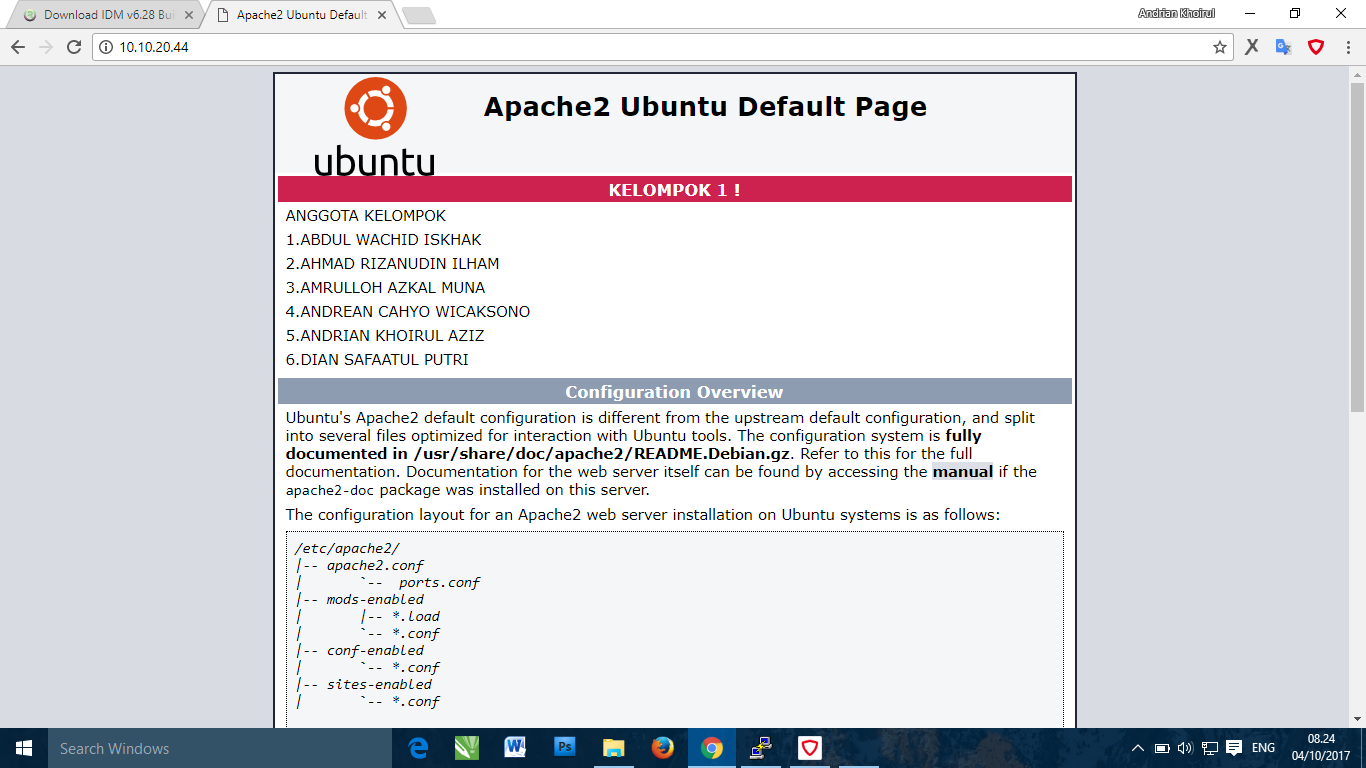
Task: Open a new Chrome tab
Action: (x=419, y=16)
